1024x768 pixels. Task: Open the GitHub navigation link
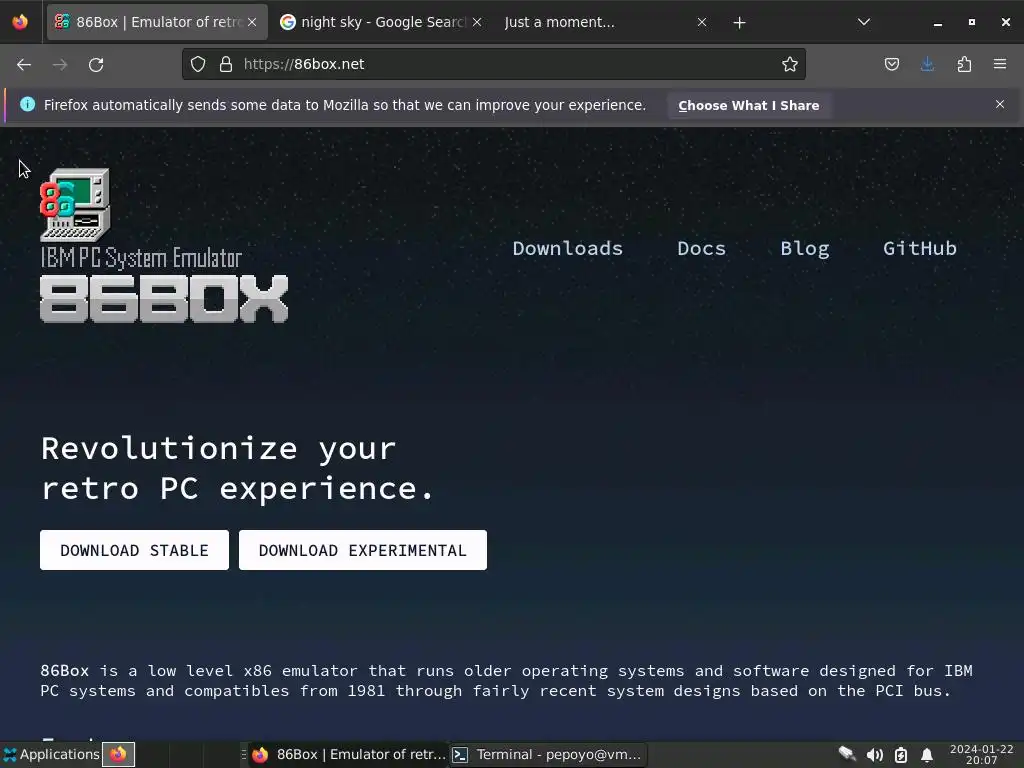(x=920, y=249)
